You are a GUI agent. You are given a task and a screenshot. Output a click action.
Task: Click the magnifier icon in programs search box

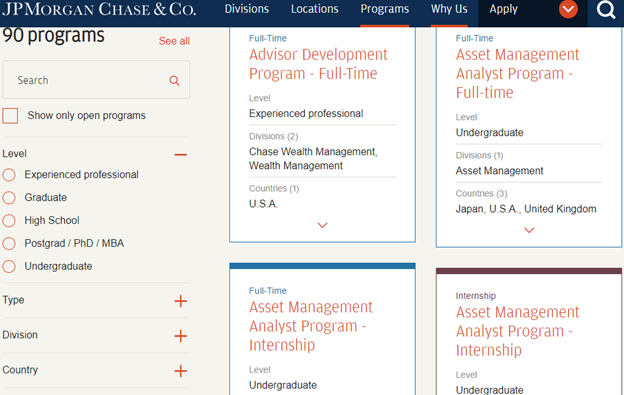click(174, 81)
